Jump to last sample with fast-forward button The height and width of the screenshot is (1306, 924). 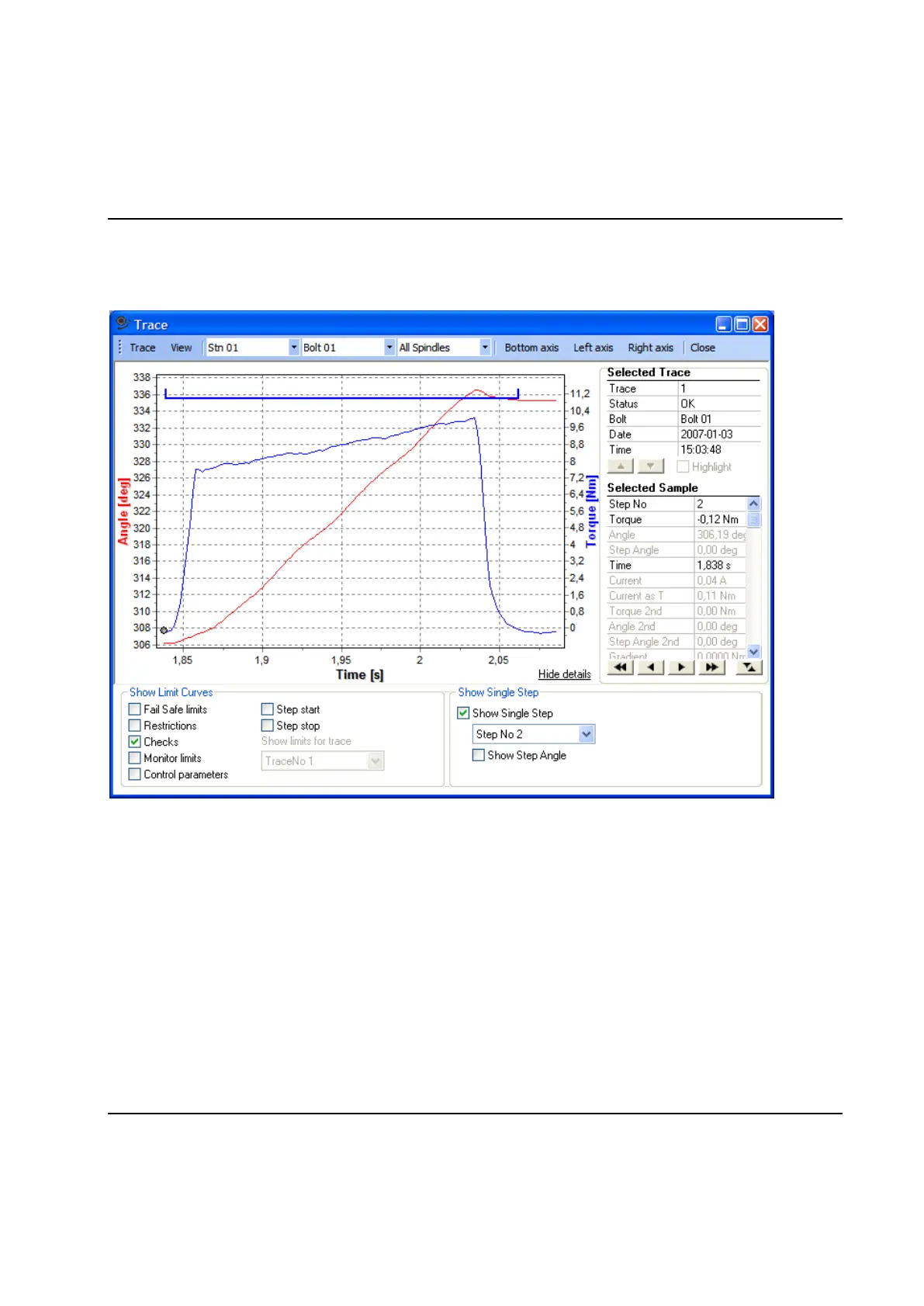pos(711,667)
